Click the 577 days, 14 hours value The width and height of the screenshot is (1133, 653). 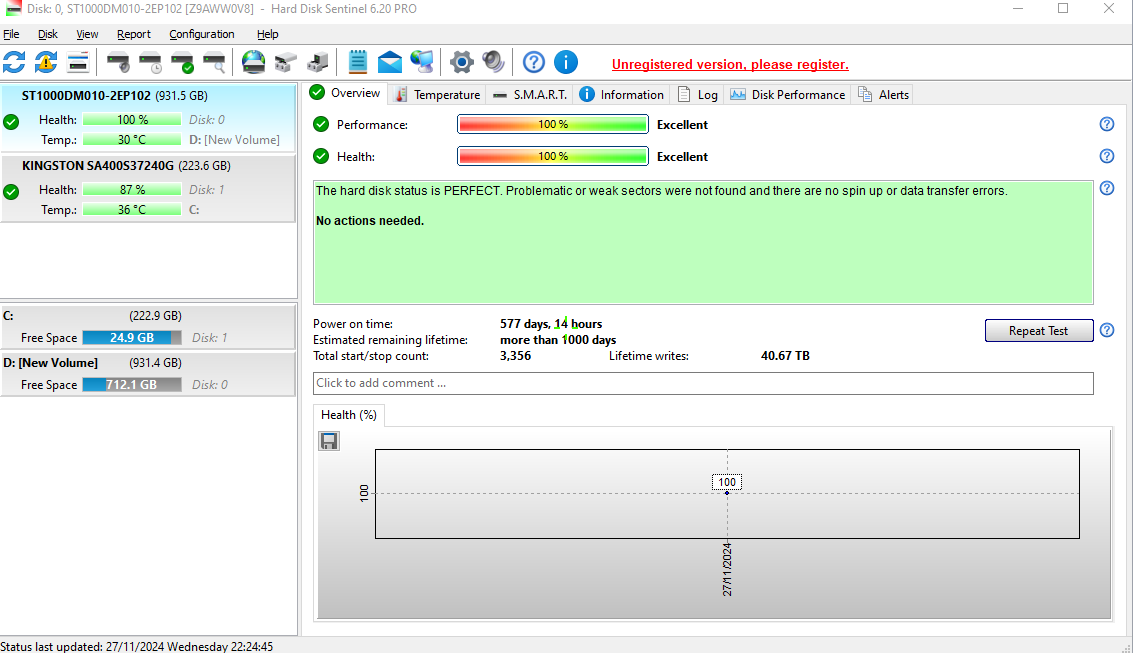click(x=551, y=324)
